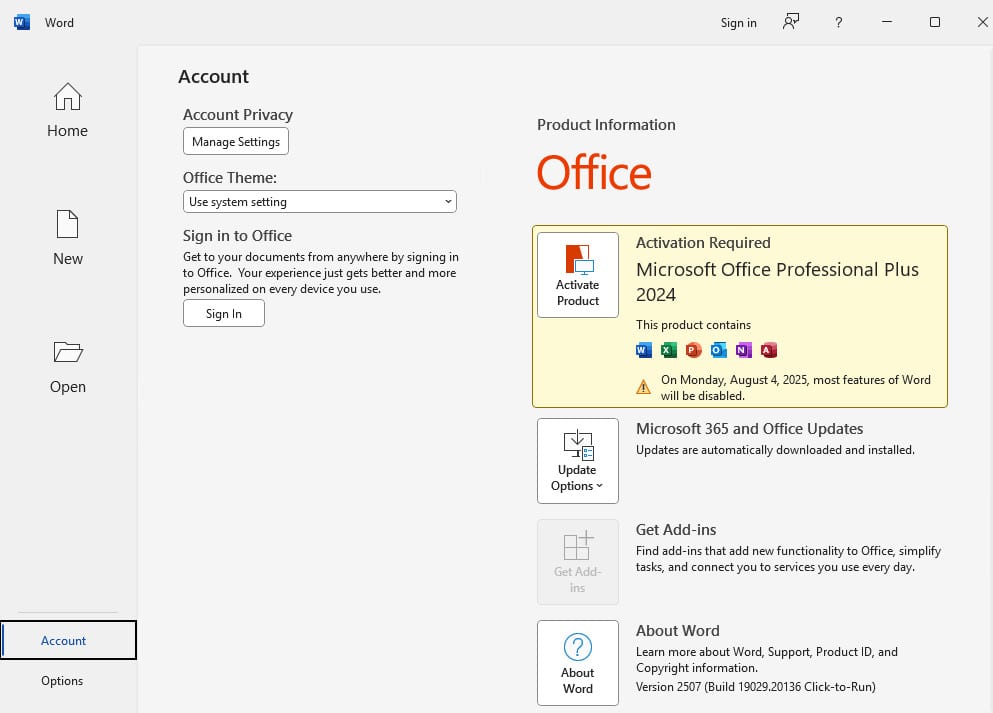Click the Office logo text
The height and width of the screenshot is (713, 993).
pyautogui.click(x=594, y=172)
